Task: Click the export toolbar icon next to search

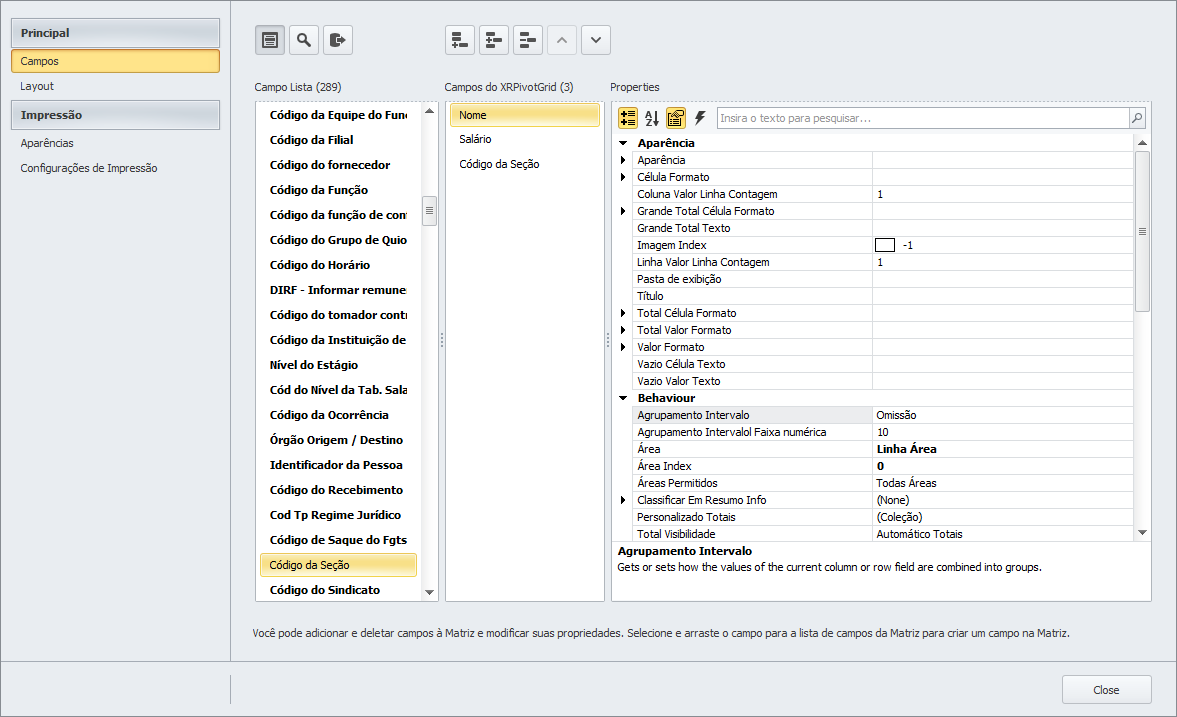Action: [338, 40]
